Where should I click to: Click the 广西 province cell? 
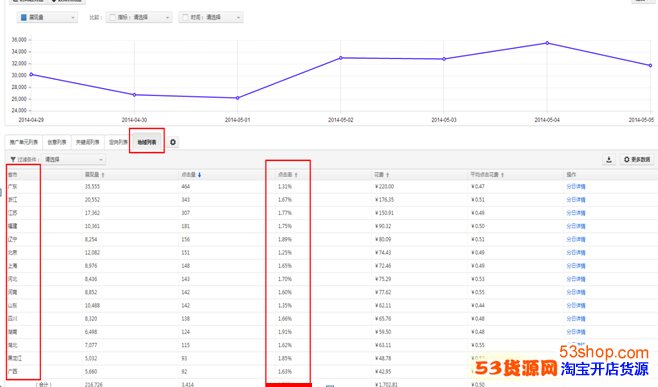point(13,372)
